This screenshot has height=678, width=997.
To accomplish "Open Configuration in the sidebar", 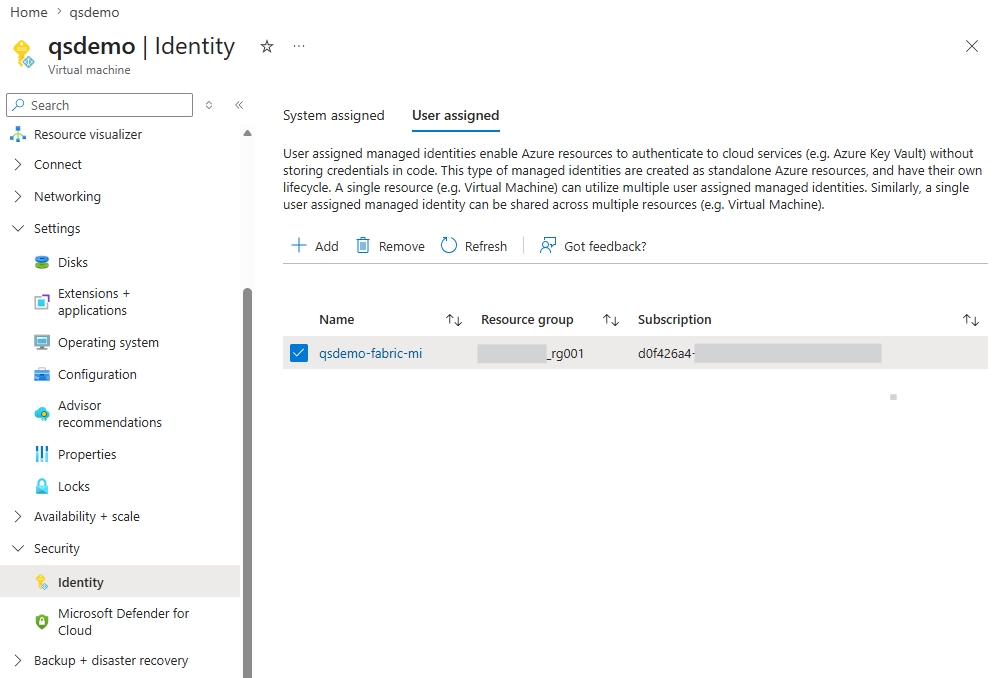I will tap(97, 375).
